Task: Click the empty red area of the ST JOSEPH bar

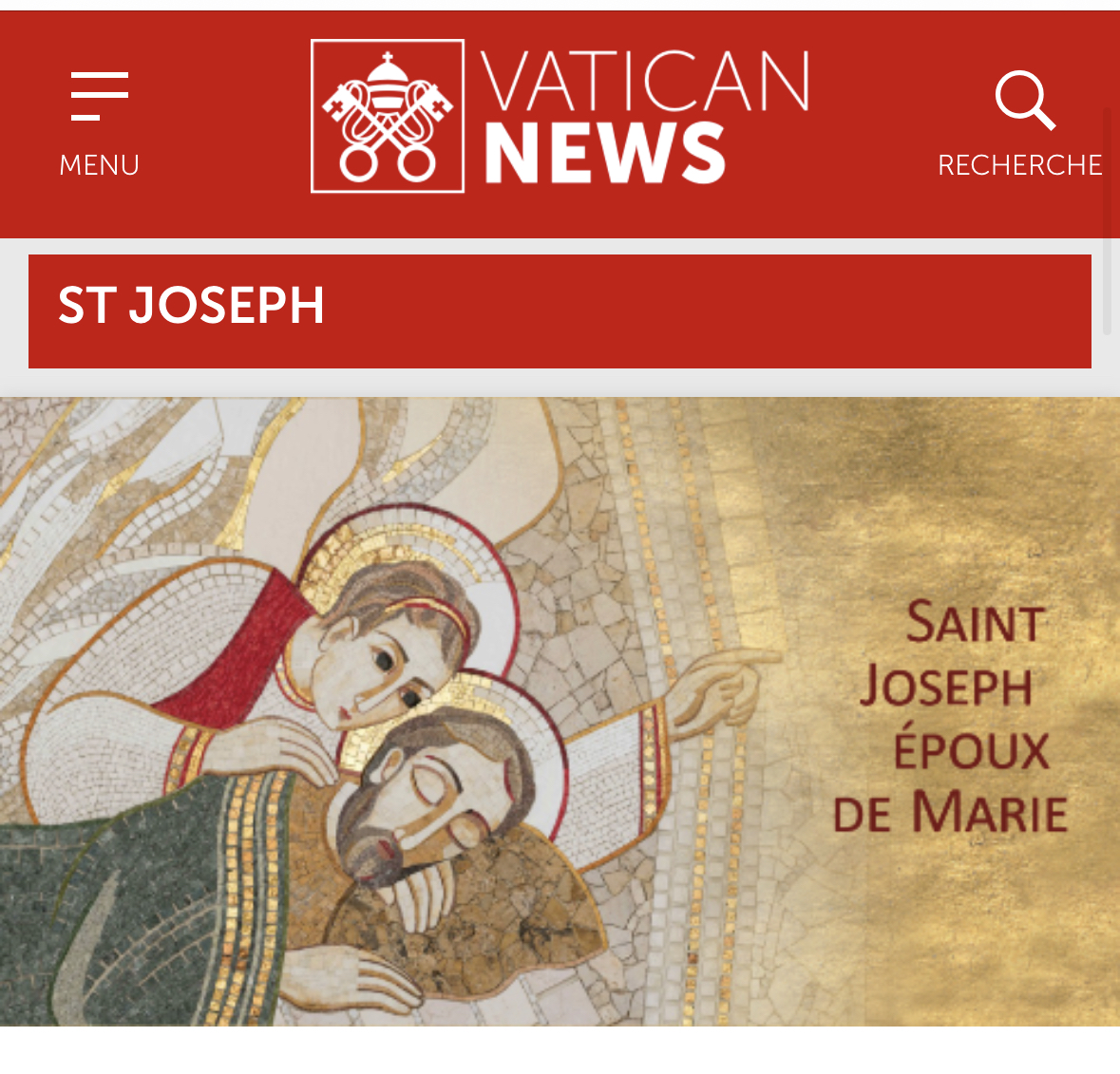Action: coord(707,311)
